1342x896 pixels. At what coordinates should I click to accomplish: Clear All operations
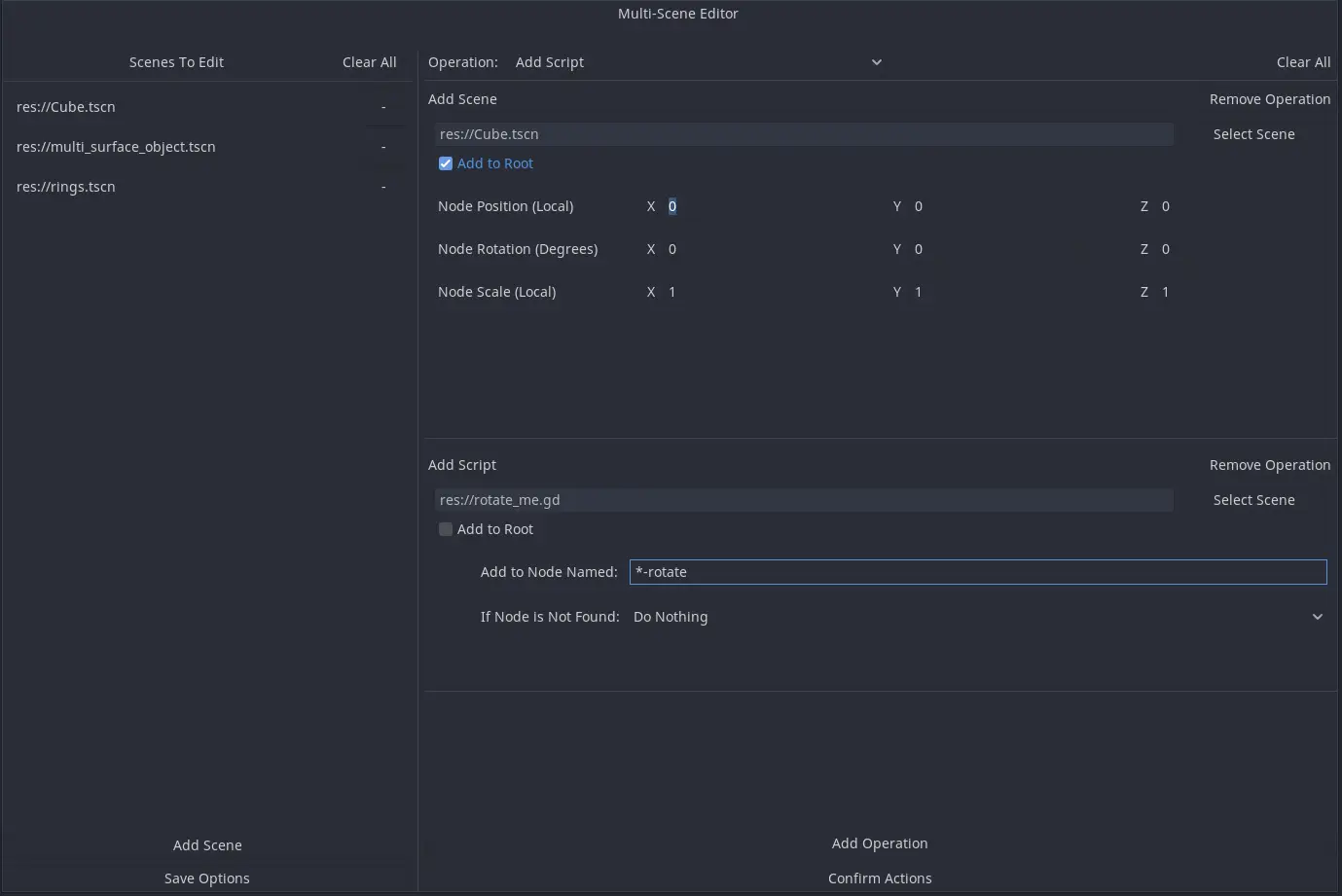click(1303, 62)
